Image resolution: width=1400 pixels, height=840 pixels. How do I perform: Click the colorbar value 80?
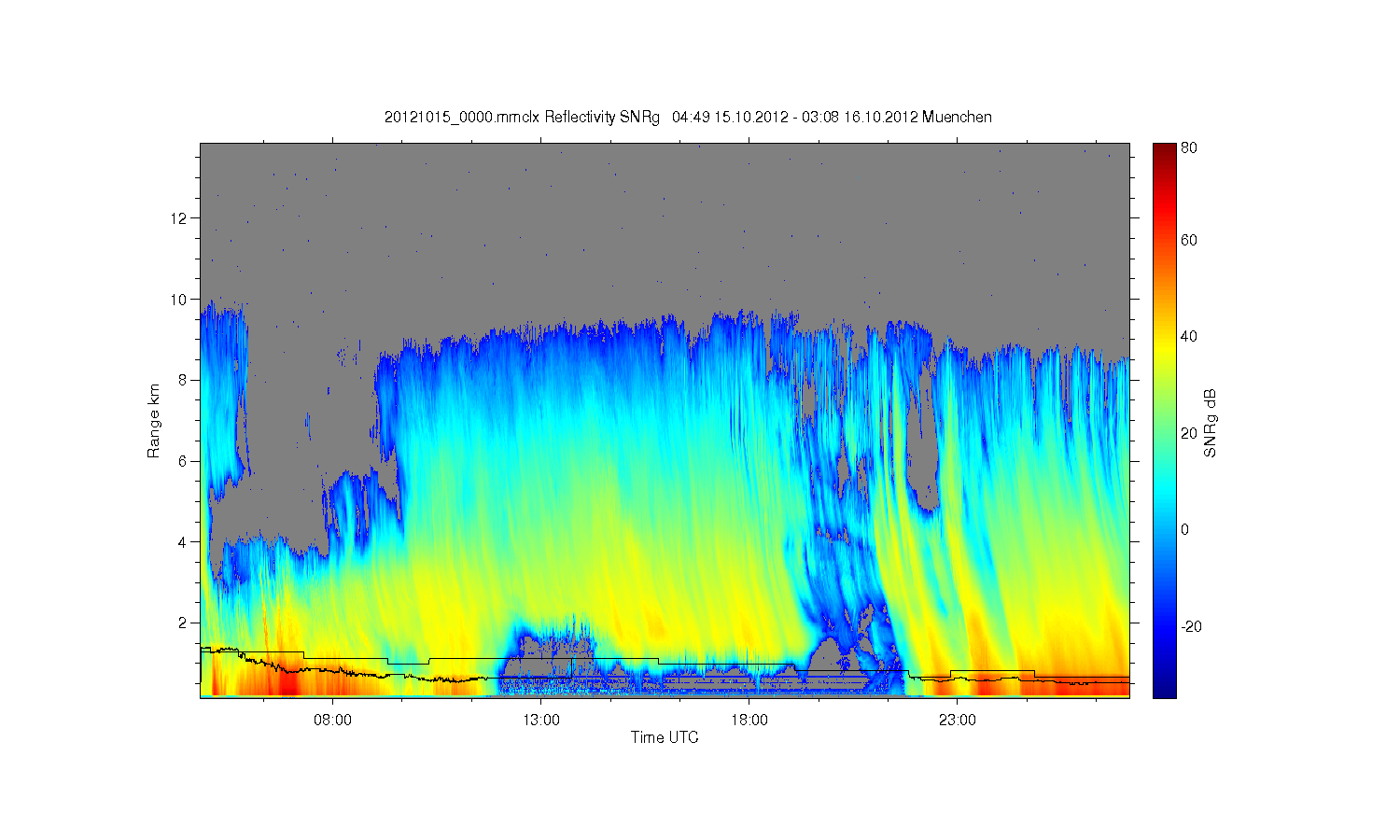(1189, 147)
